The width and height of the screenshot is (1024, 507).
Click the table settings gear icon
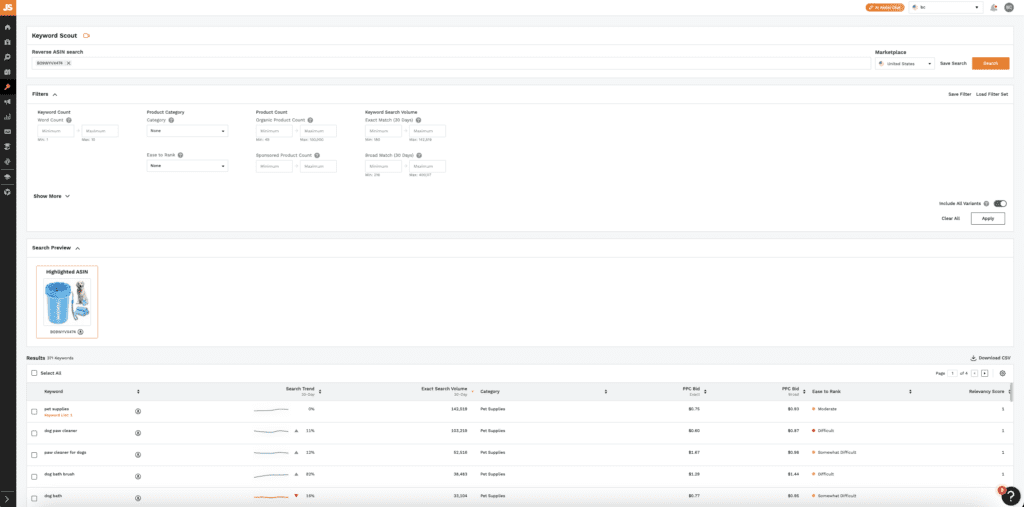click(1002, 373)
